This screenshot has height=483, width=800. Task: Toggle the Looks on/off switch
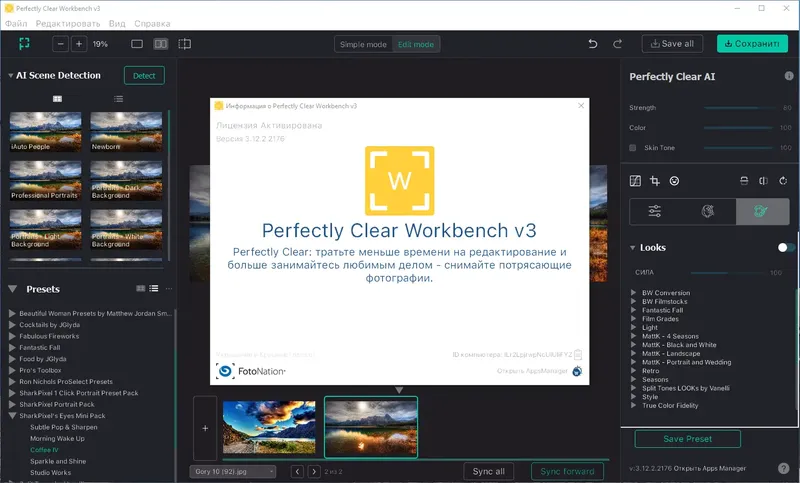pyautogui.click(x=786, y=247)
